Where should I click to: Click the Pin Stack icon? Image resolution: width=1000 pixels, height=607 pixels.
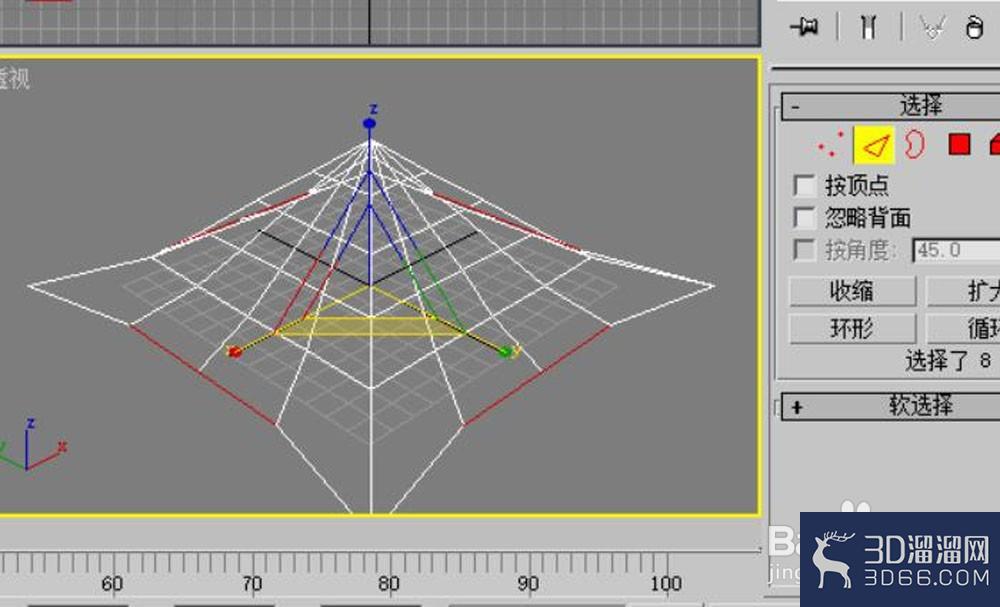click(x=804, y=27)
